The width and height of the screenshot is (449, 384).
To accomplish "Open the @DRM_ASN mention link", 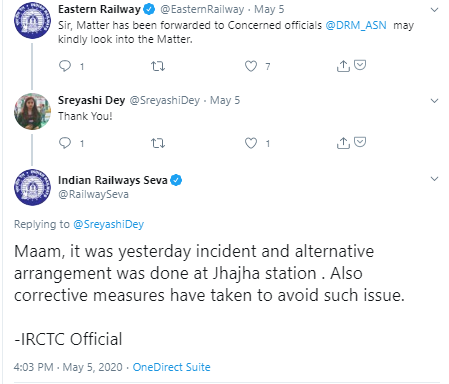I will coord(356,25).
